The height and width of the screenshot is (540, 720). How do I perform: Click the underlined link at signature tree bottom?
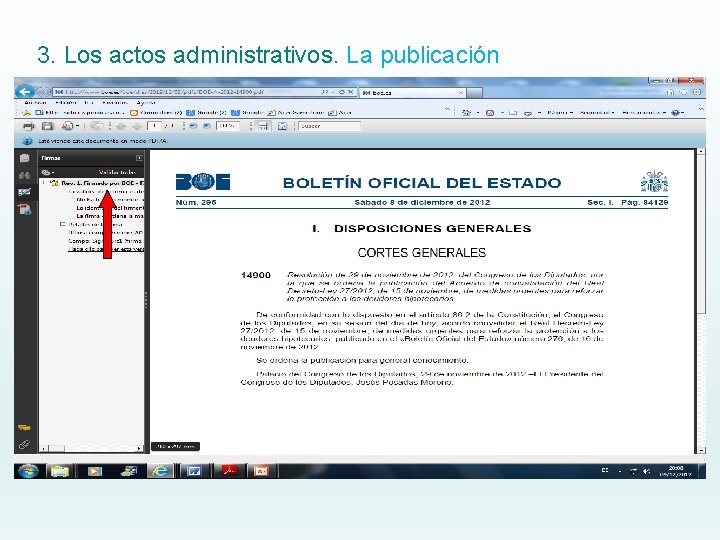(106, 249)
